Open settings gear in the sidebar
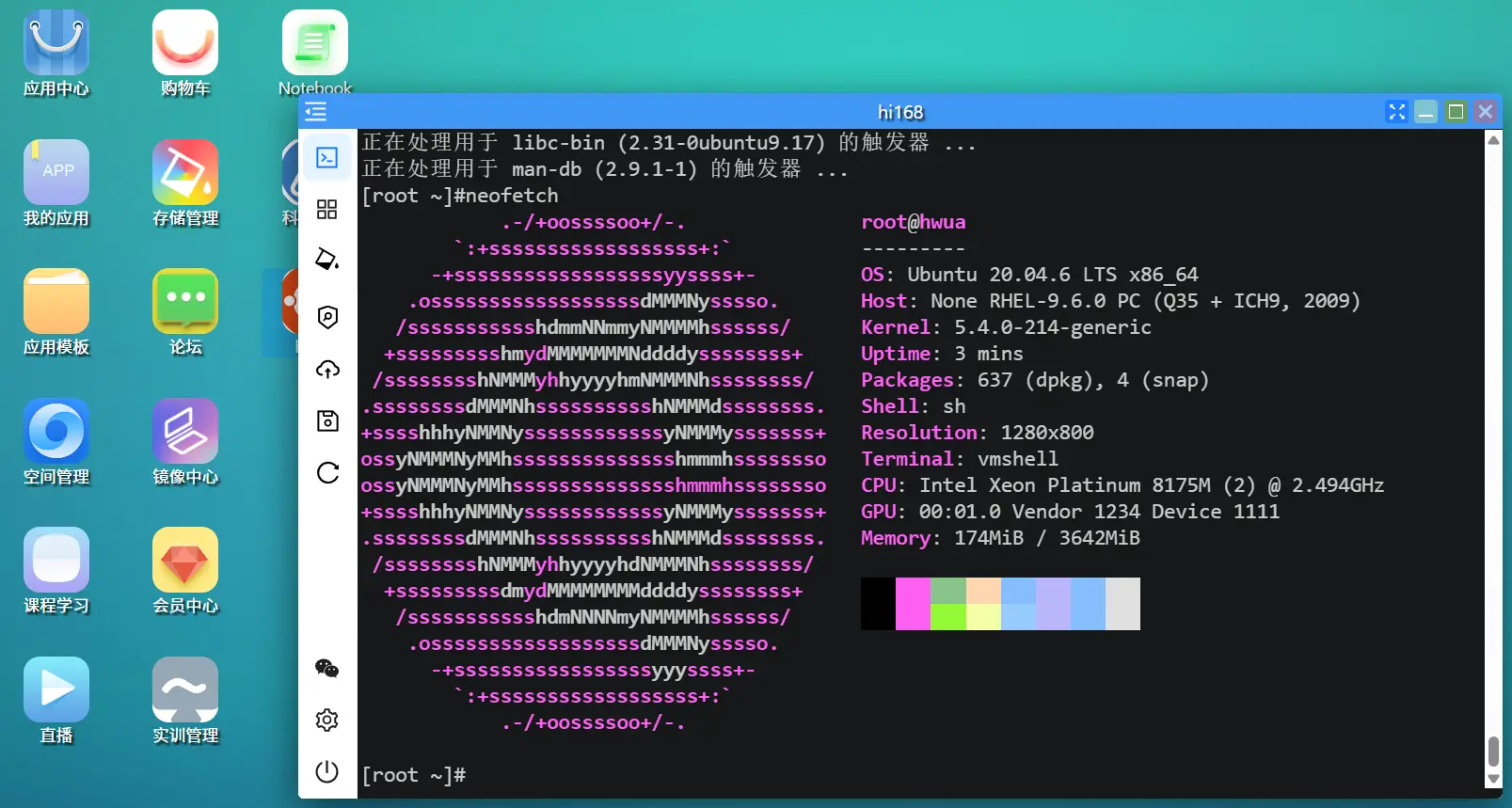 coord(327,721)
